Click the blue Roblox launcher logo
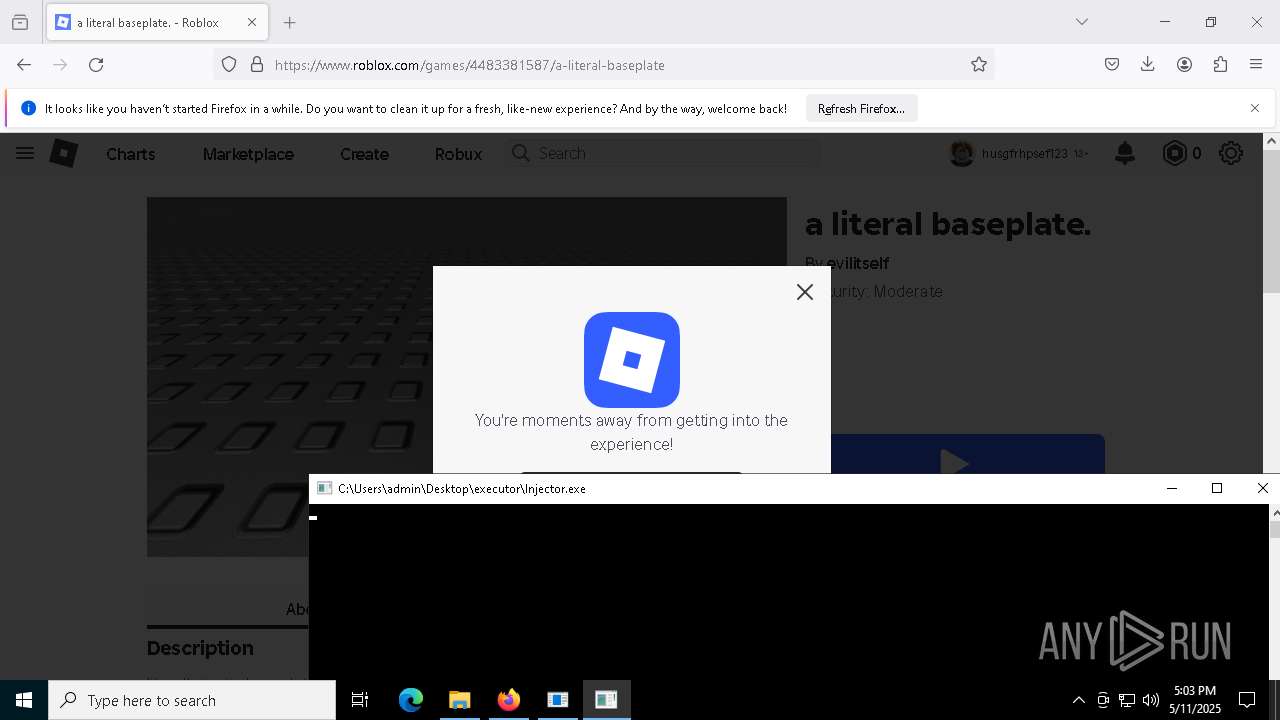Screen dimensions: 1280x720 coord(632,360)
